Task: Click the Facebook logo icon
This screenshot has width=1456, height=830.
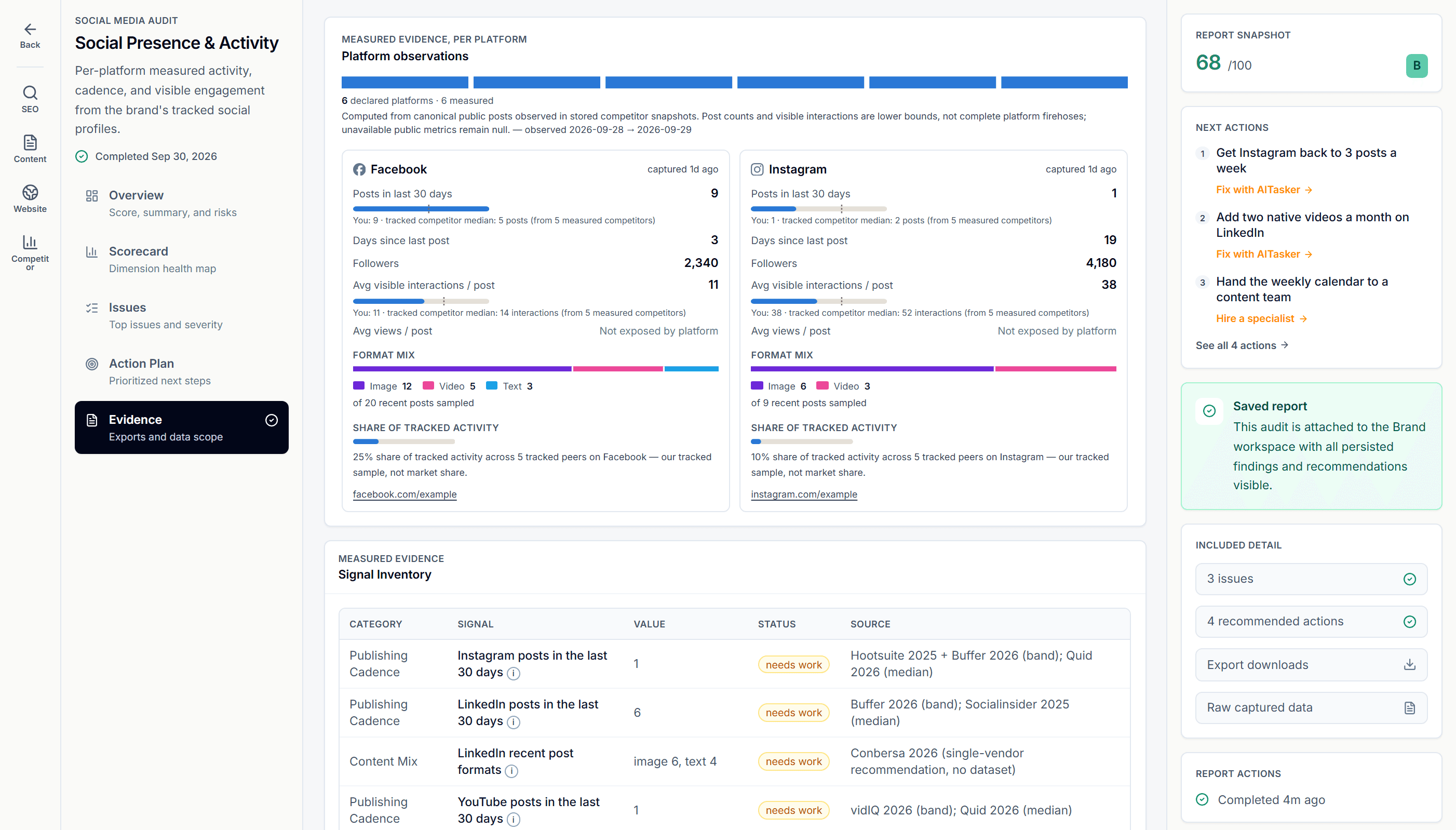Action: pyautogui.click(x=359, y=169)
